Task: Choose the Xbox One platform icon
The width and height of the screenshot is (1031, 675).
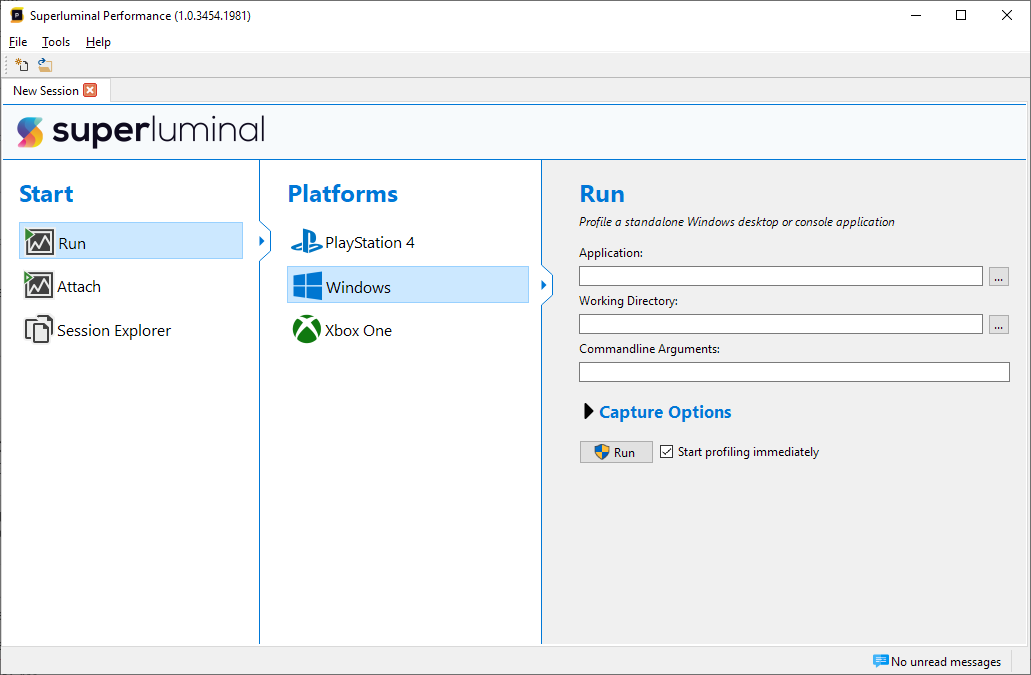Action: coord(306,329)
